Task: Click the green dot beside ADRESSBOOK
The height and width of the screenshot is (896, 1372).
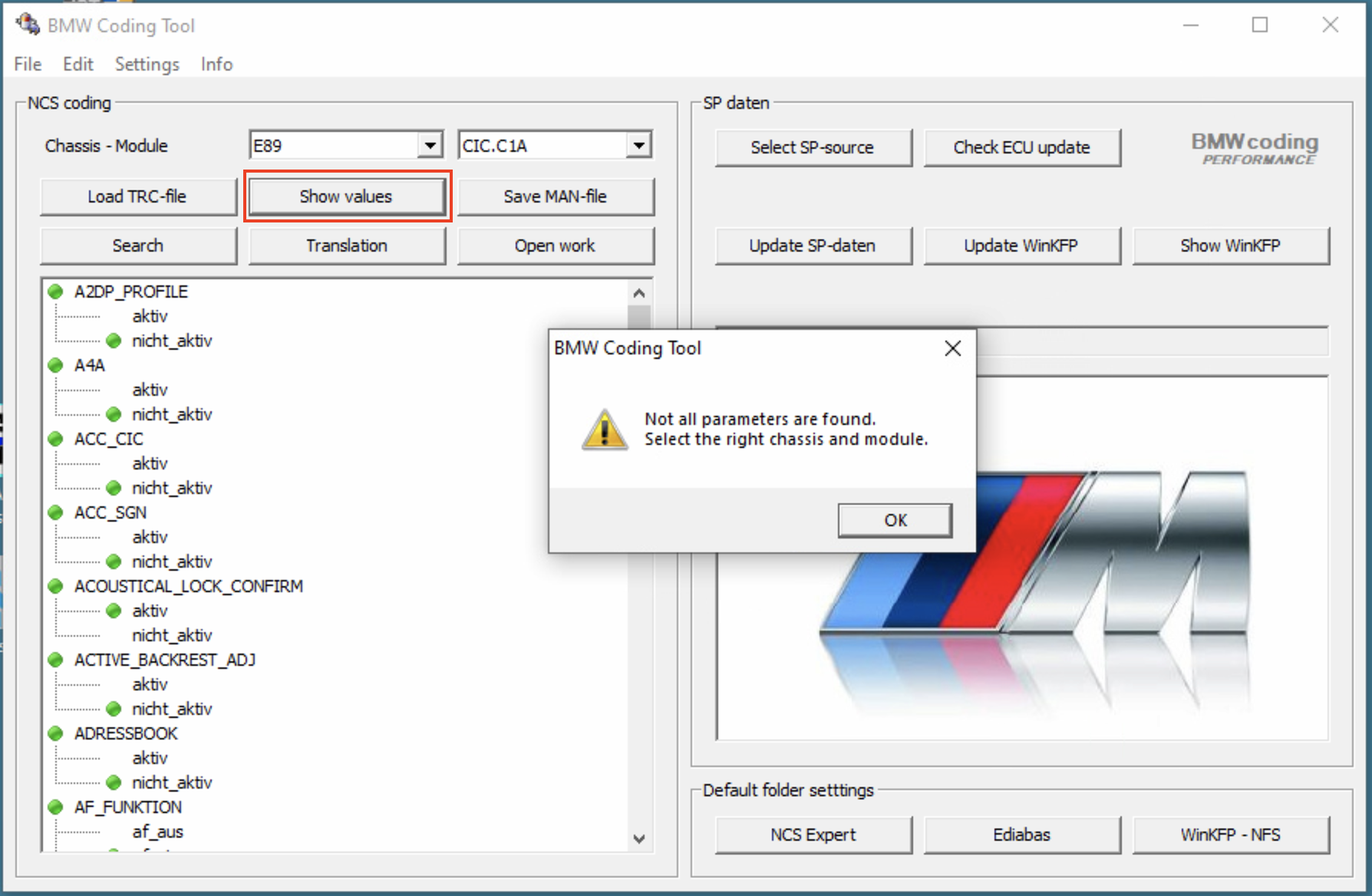Action: pos(55,733)
